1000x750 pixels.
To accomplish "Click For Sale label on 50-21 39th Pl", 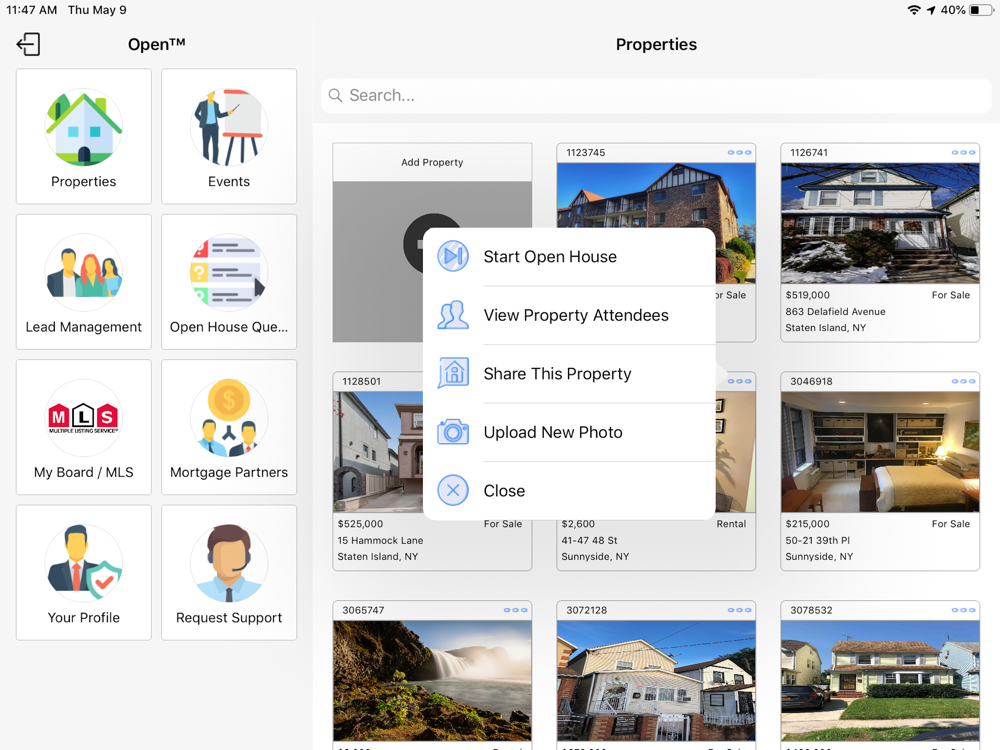I will [950, 524].
